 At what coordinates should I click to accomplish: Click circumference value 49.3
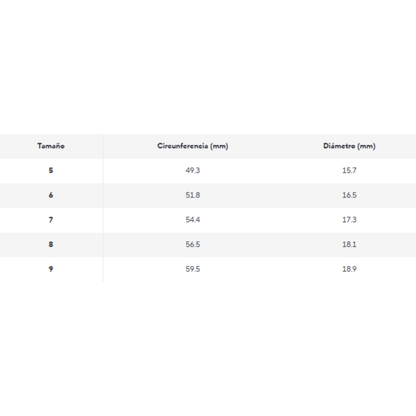[x=193, y=170]
